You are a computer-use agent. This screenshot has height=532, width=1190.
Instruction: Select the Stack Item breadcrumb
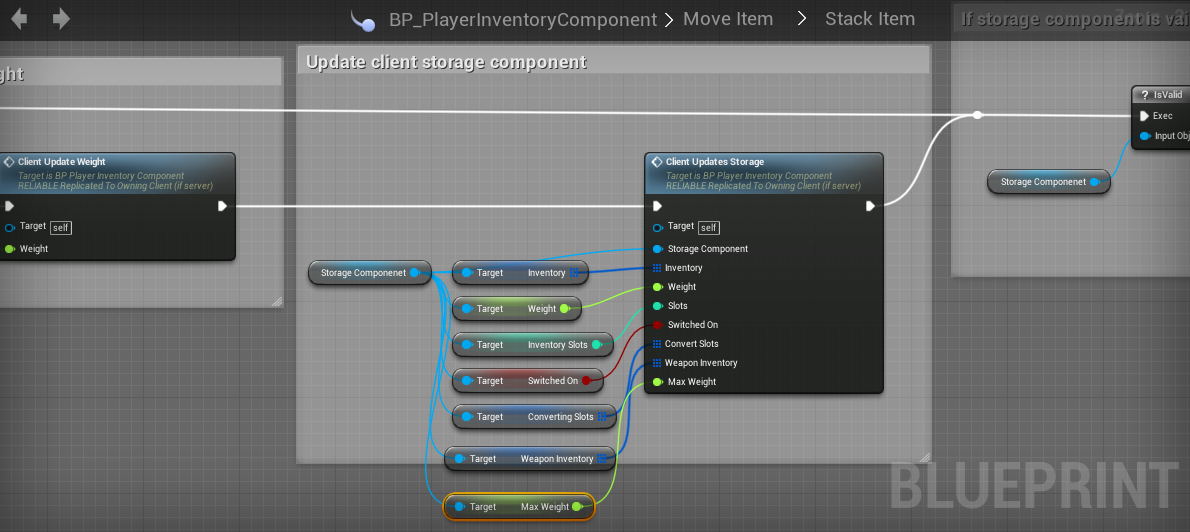(869, 20)
